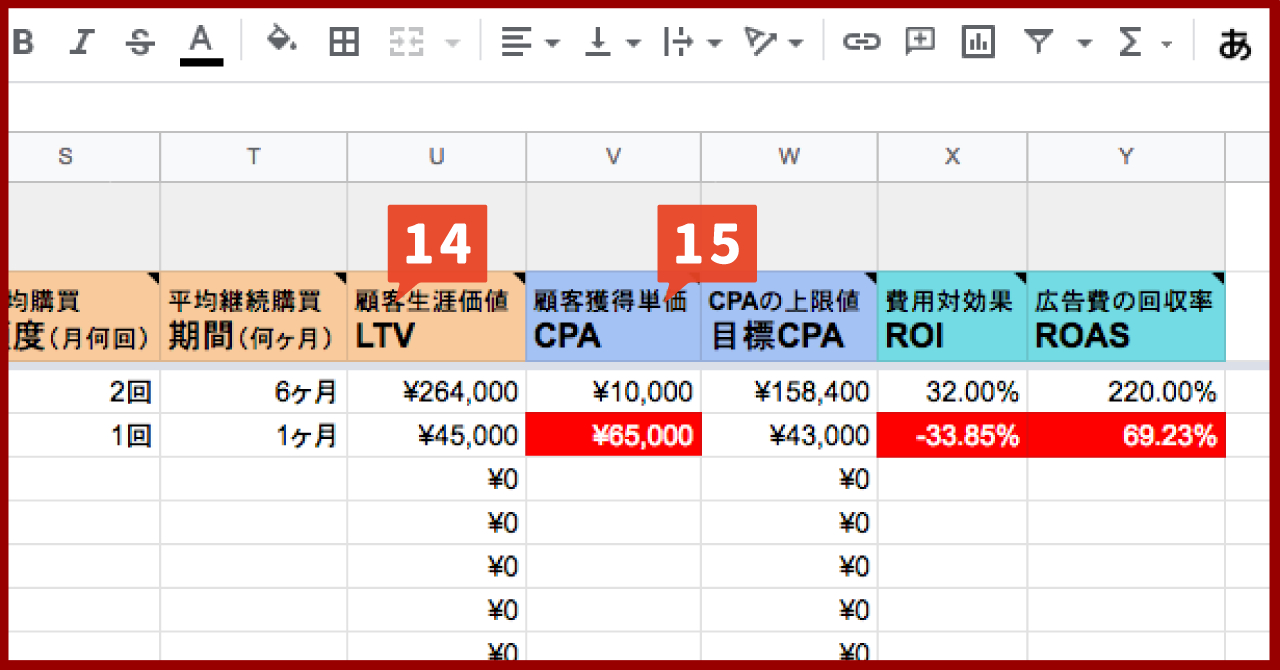Select column V header
This screenshot has width=1280, height=670.
pyautogui.click(x=612, y=156)
